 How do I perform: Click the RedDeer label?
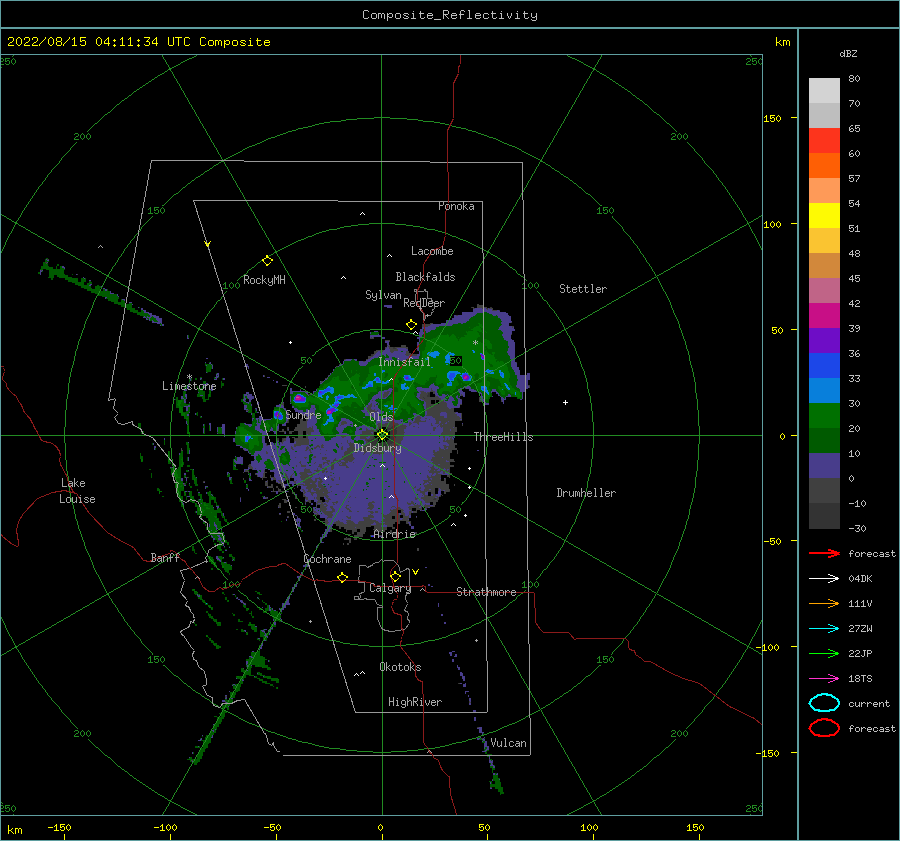click(424, 303)
